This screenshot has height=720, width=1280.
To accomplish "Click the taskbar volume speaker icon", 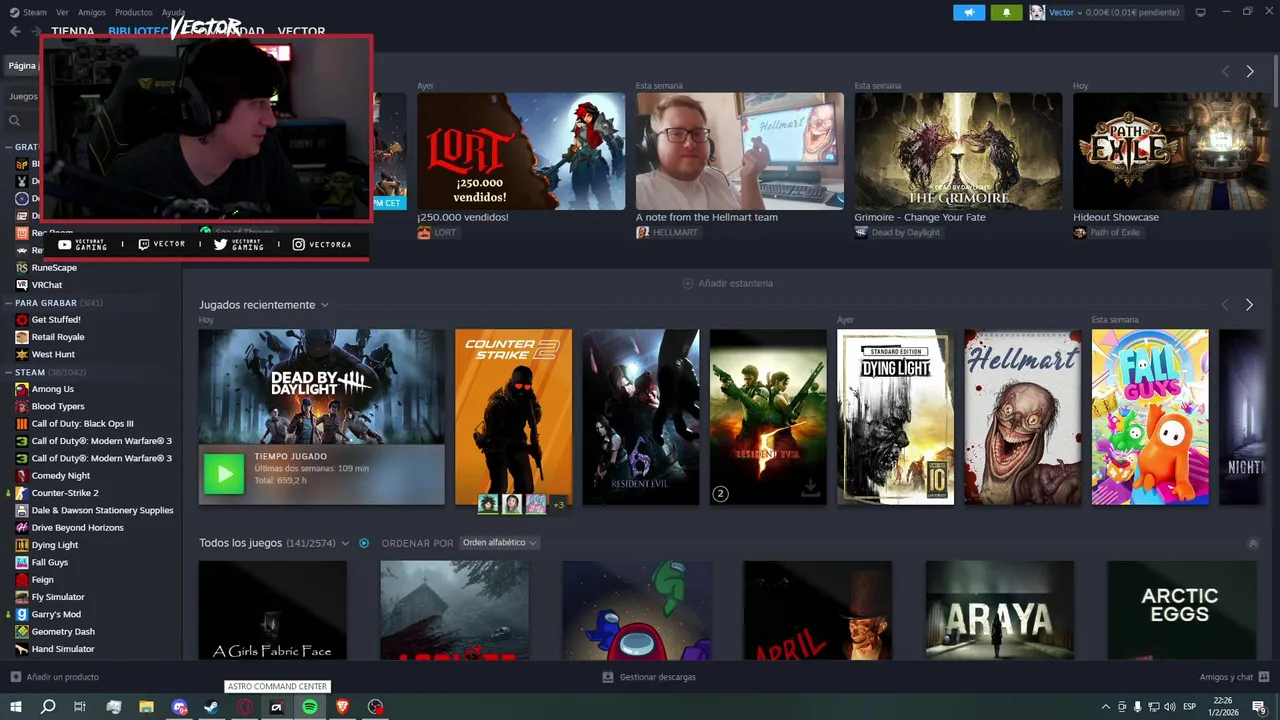I will [x=1170, y=707].
